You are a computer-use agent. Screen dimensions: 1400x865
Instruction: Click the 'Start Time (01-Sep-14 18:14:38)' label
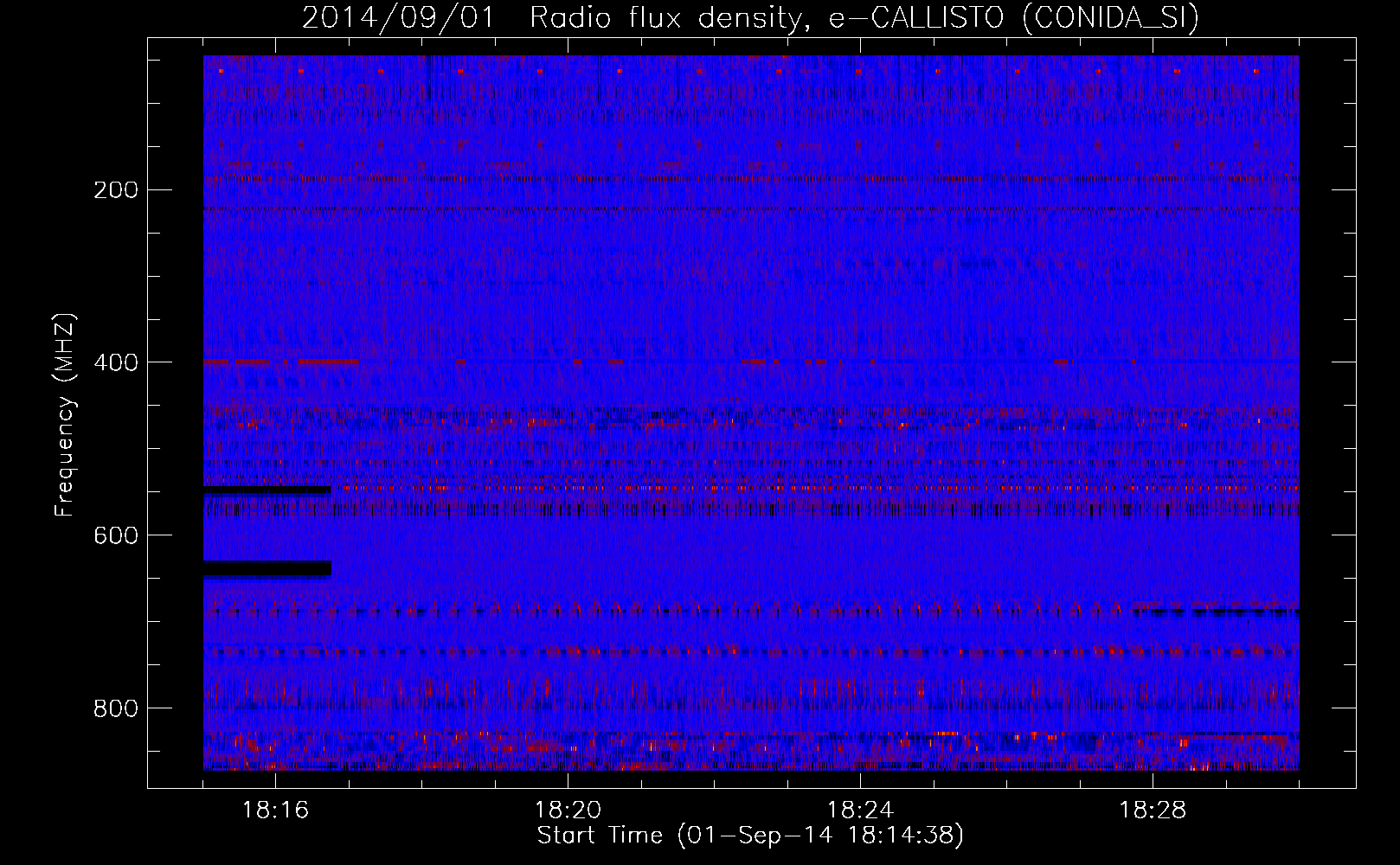pos(750,835)
